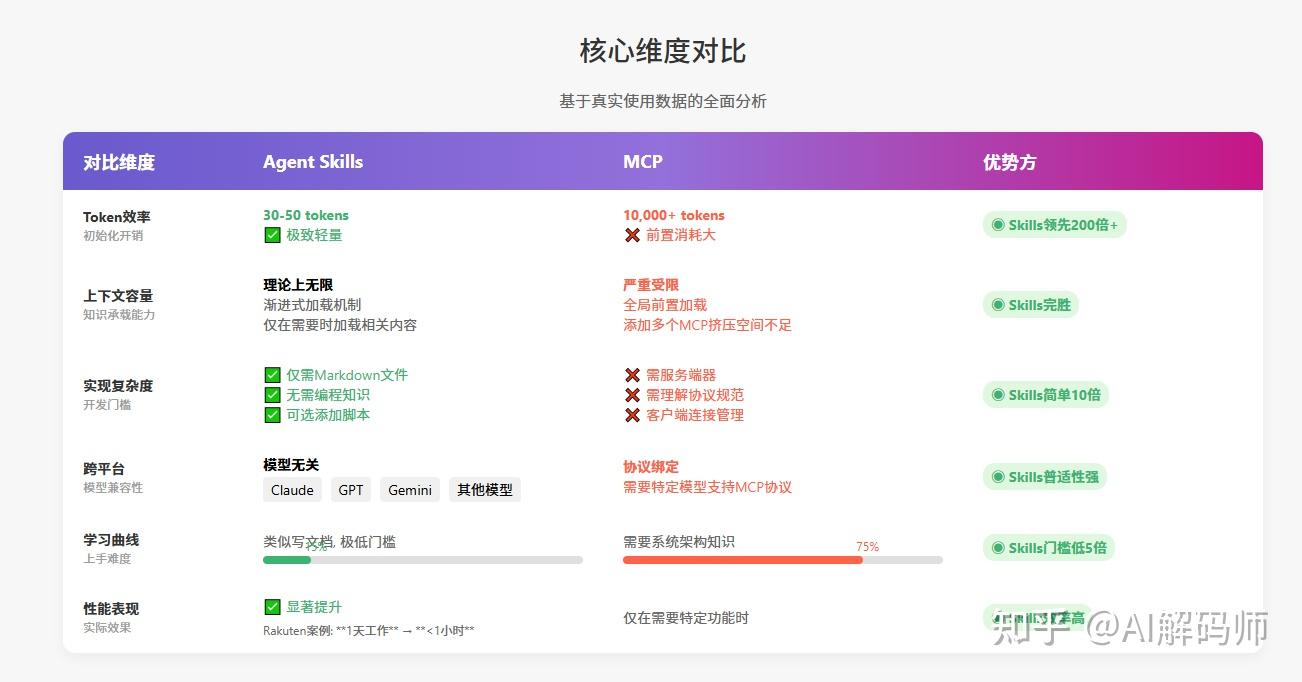Screen dimensions: 1302x682
Task: Expand the 跨平台 comparison row
Action: (x=105, y=468)
